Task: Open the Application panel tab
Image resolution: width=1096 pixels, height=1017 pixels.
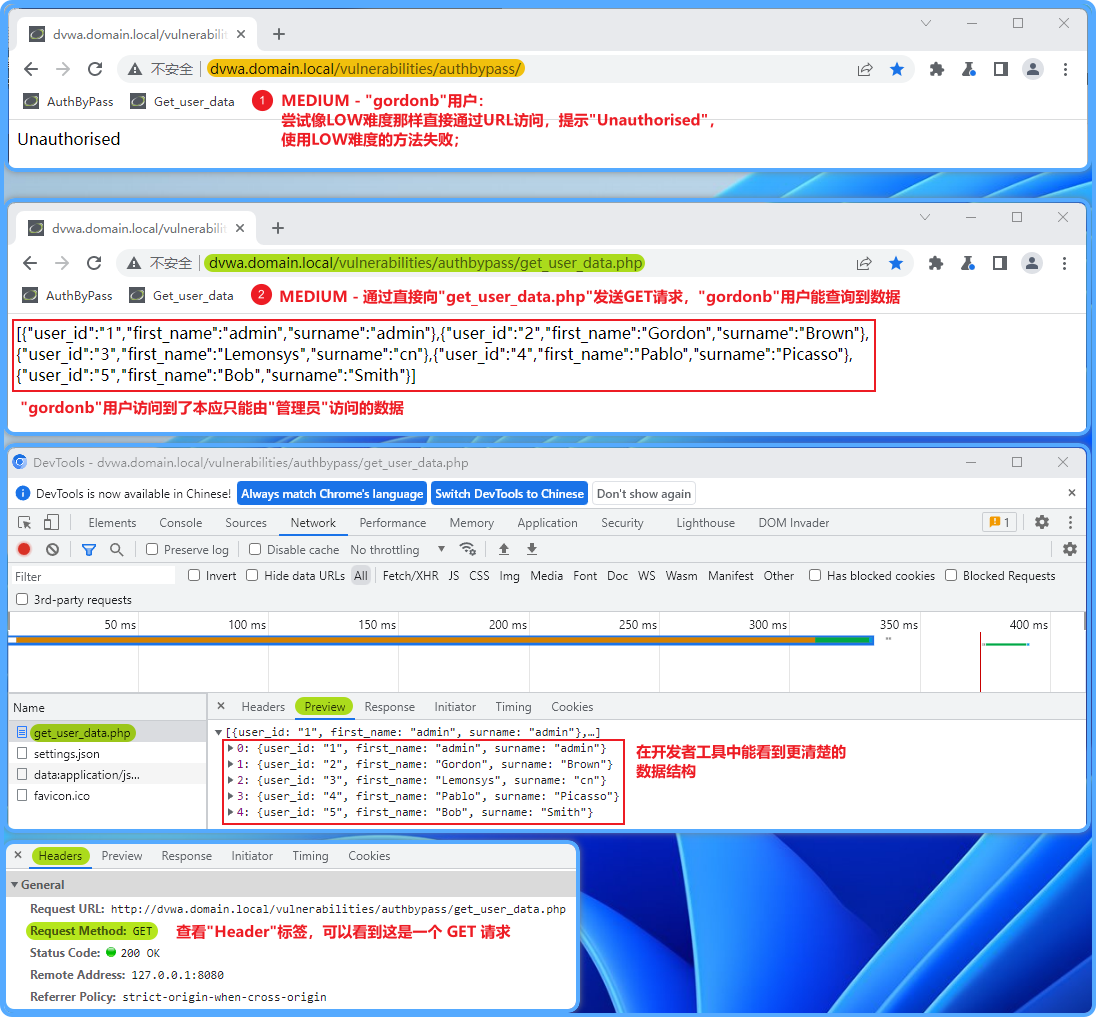Action: (547, 523)
